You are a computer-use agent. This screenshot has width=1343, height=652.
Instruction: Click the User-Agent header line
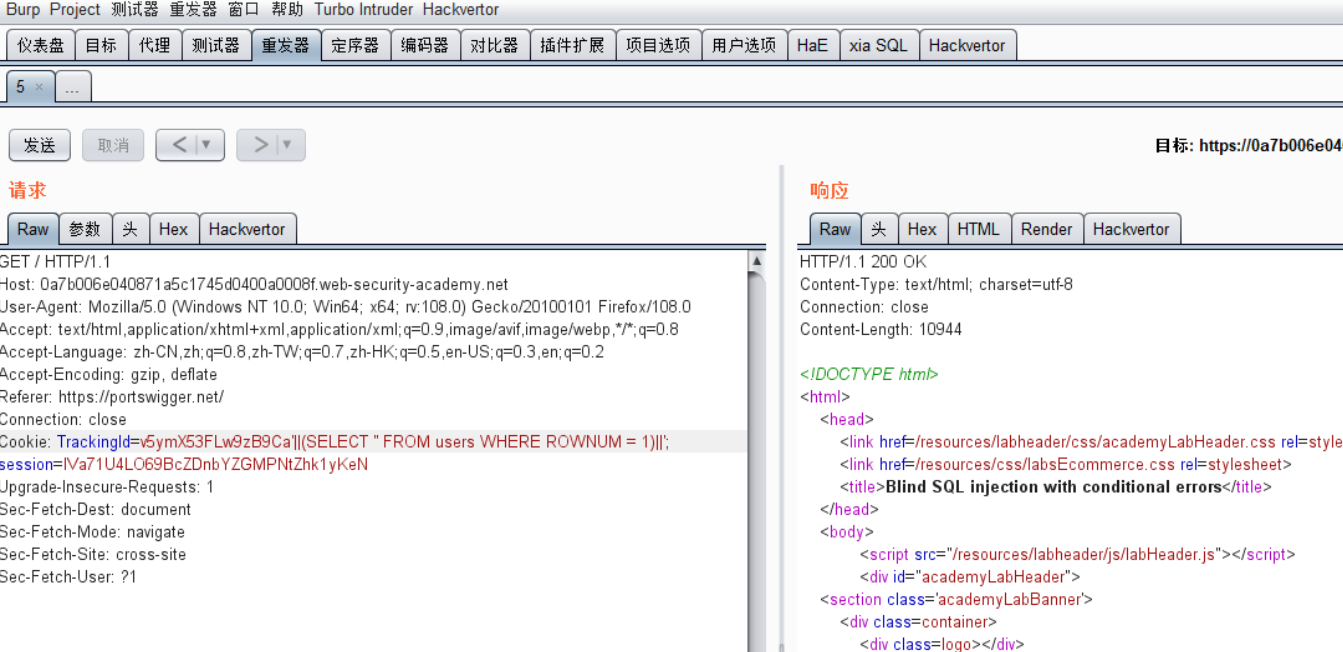[345, 307]
